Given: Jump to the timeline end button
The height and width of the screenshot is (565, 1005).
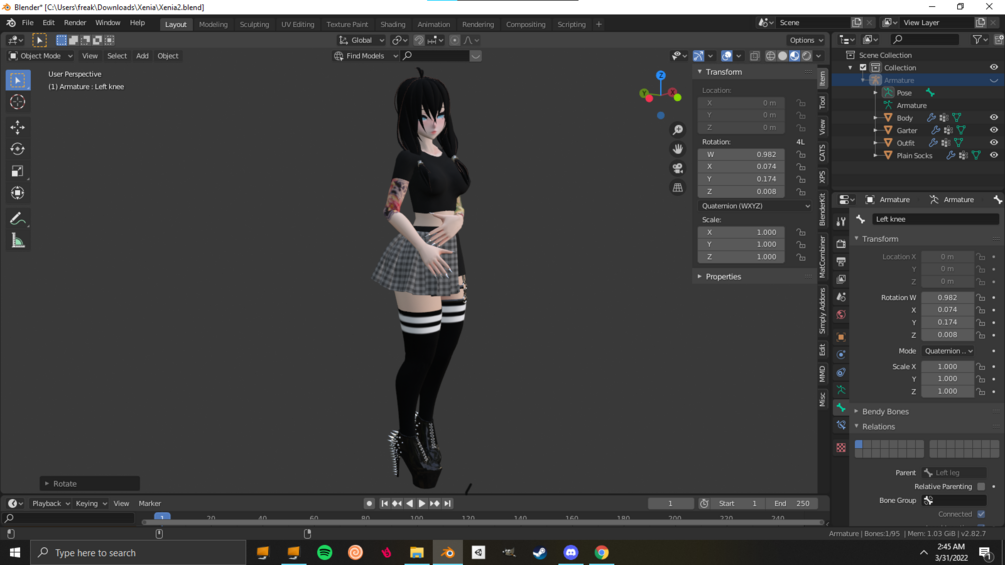Looking at the screenshot, I should click(447, 504).
